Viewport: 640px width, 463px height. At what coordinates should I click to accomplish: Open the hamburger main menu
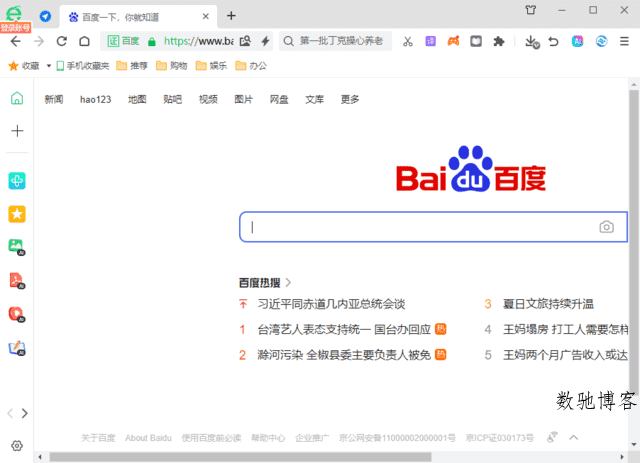tap(624, 41)
